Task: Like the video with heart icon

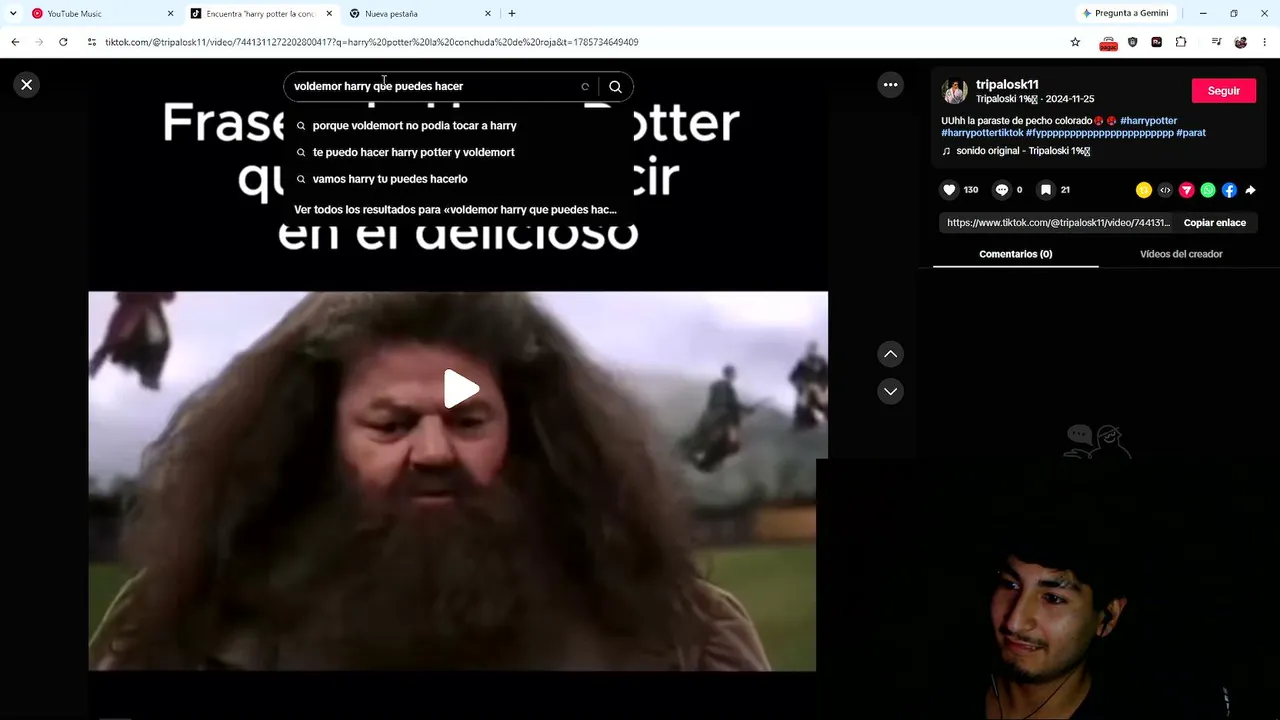Action: click(x=950, y=190)
